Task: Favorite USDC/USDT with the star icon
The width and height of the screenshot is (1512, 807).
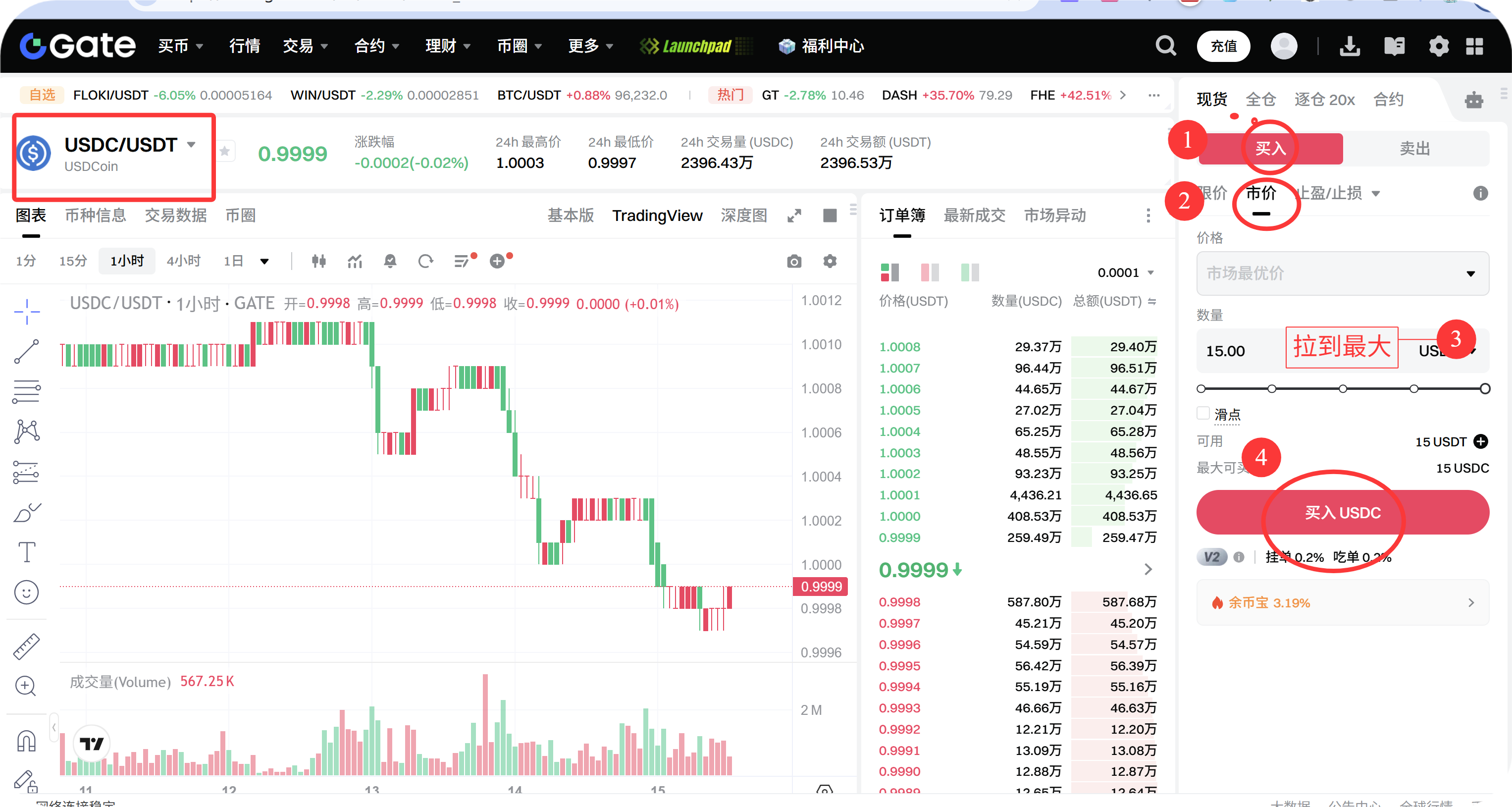Action: tap(225, 152)
